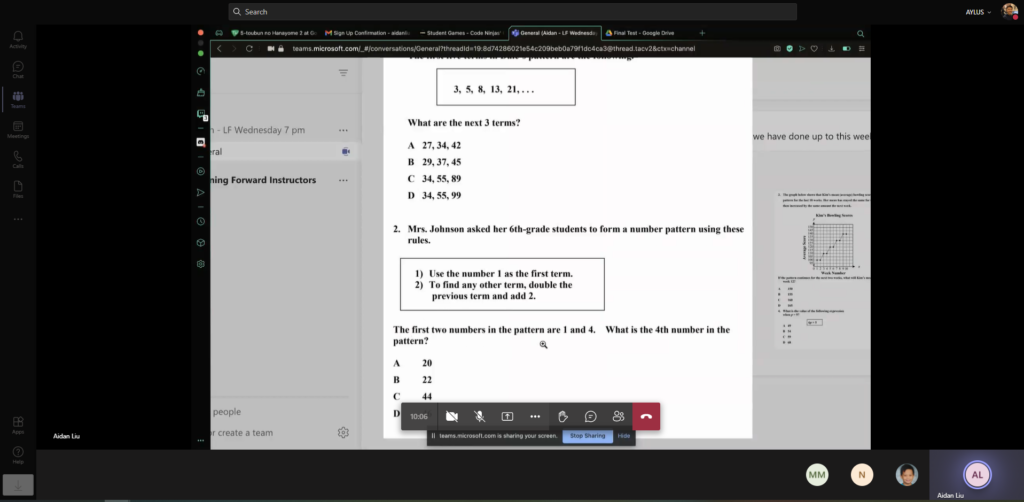Open browser downloads icon

click(x=831, y=48)
